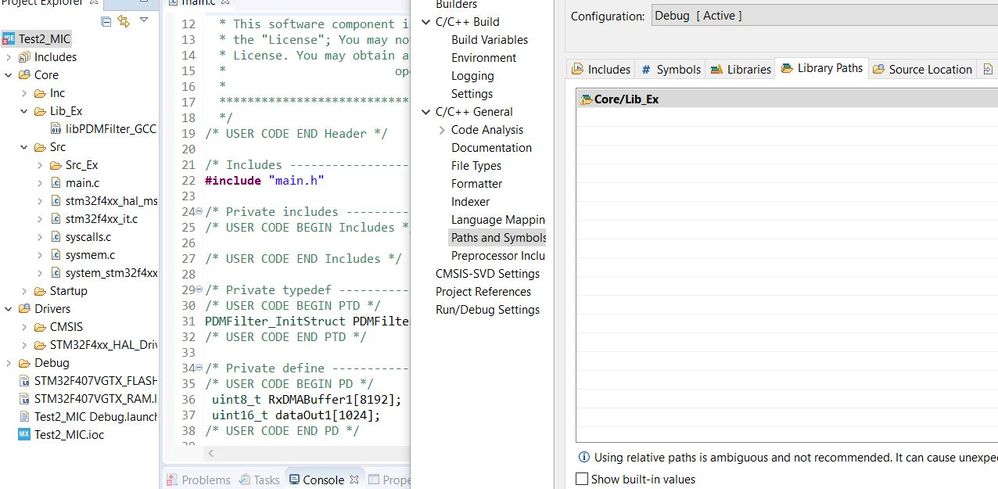Screen dimensions: 998x489
Task: Switch to the Includes tab
Action: click(x=601, y=69)
